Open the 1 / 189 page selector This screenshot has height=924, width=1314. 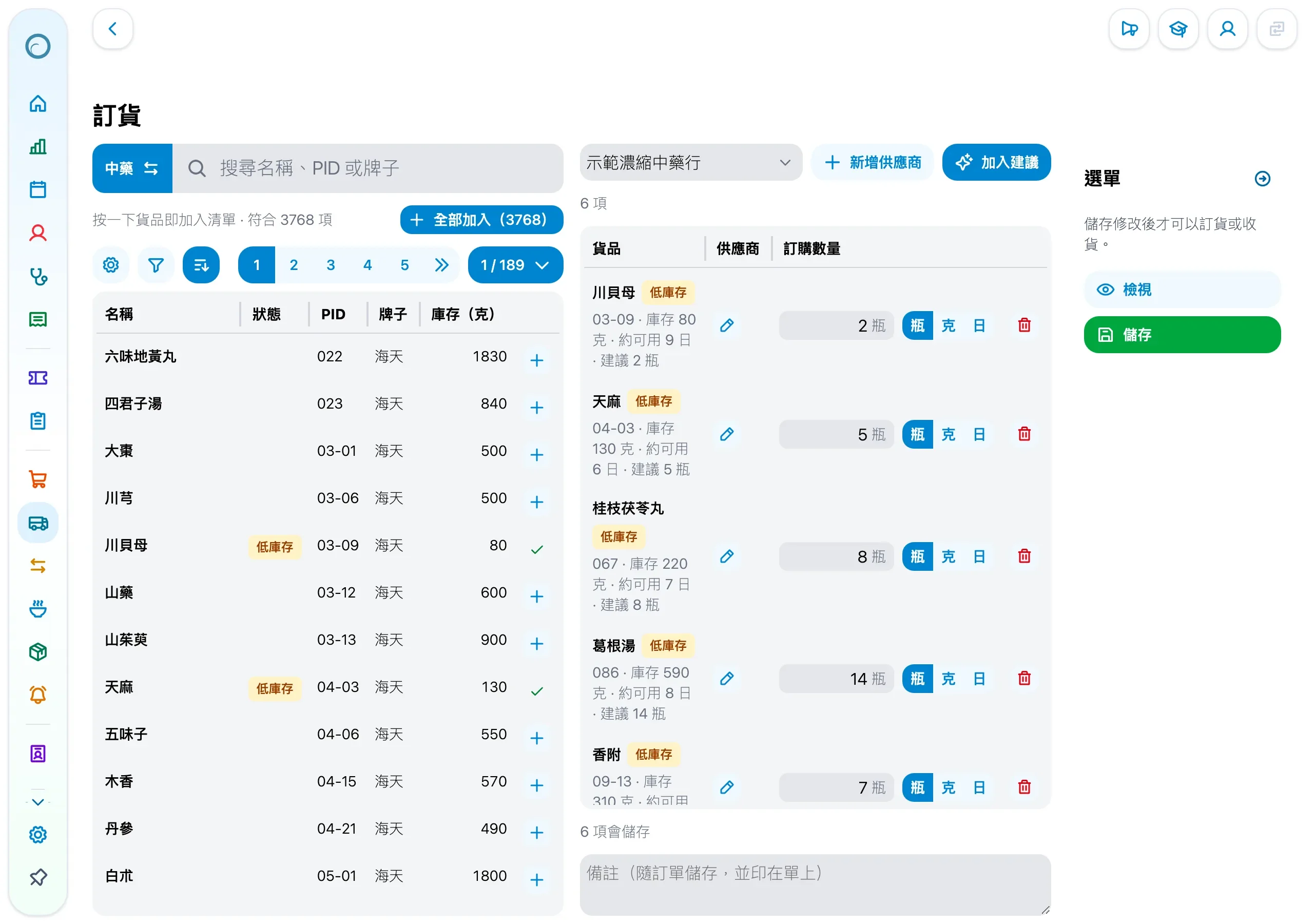[515, 265]
